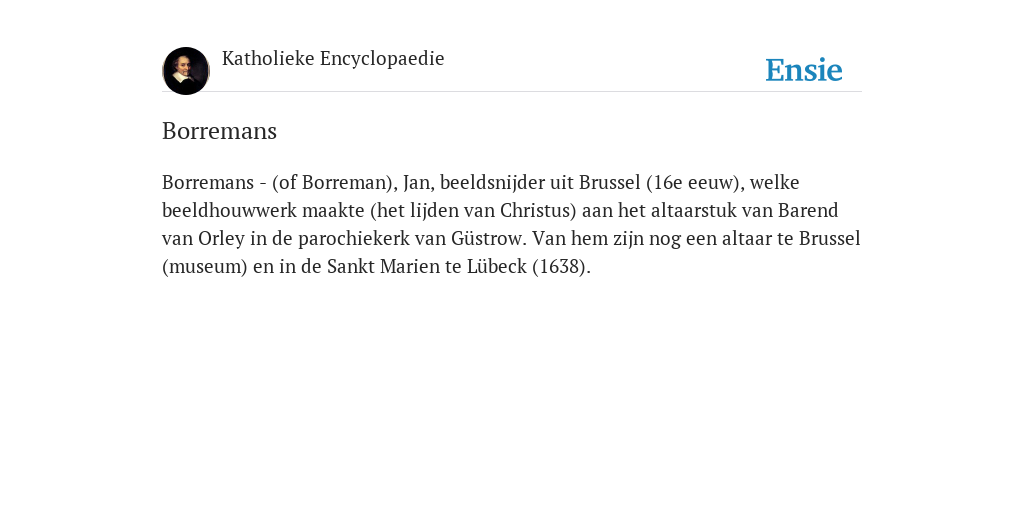Click the word Lübeck in the text
This screenshot has height=512, width=1024.
pyautogui.click(x=496, y=266)
